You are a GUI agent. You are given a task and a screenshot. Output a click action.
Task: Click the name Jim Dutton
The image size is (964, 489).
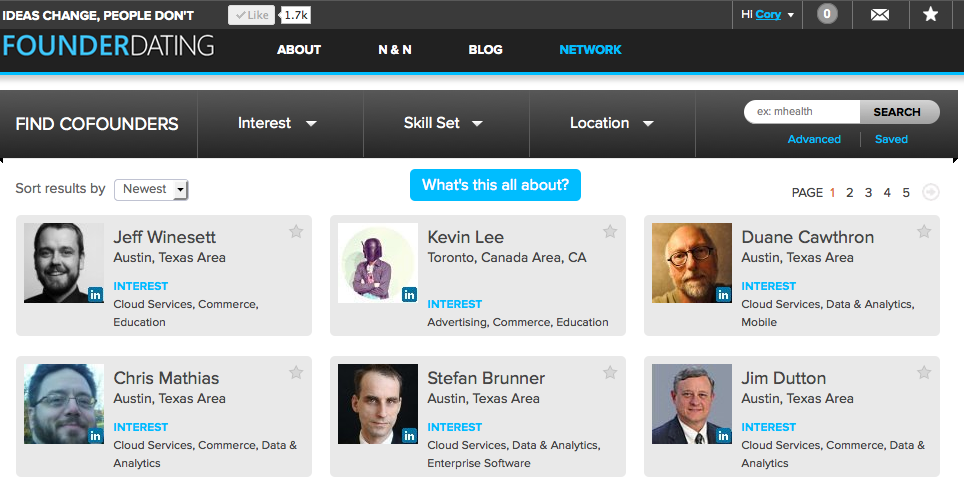tap(784, 378)
